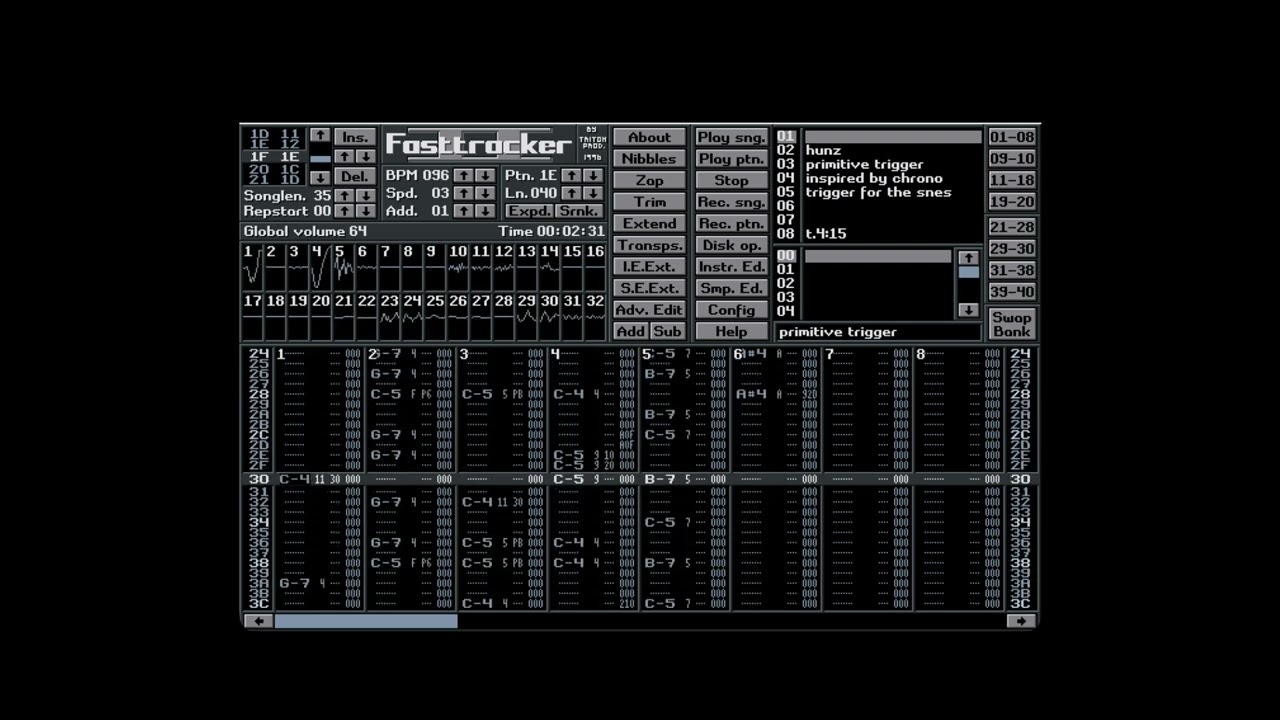Open the Transps. transpose panel
The width and height of the screenshot is (1280, 720).
coord(649,245)
